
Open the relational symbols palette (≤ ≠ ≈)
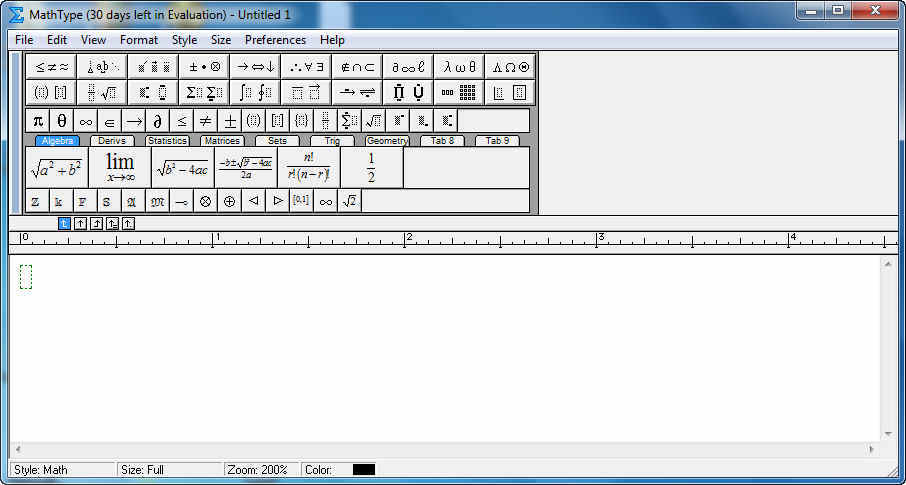coord(51,66)
